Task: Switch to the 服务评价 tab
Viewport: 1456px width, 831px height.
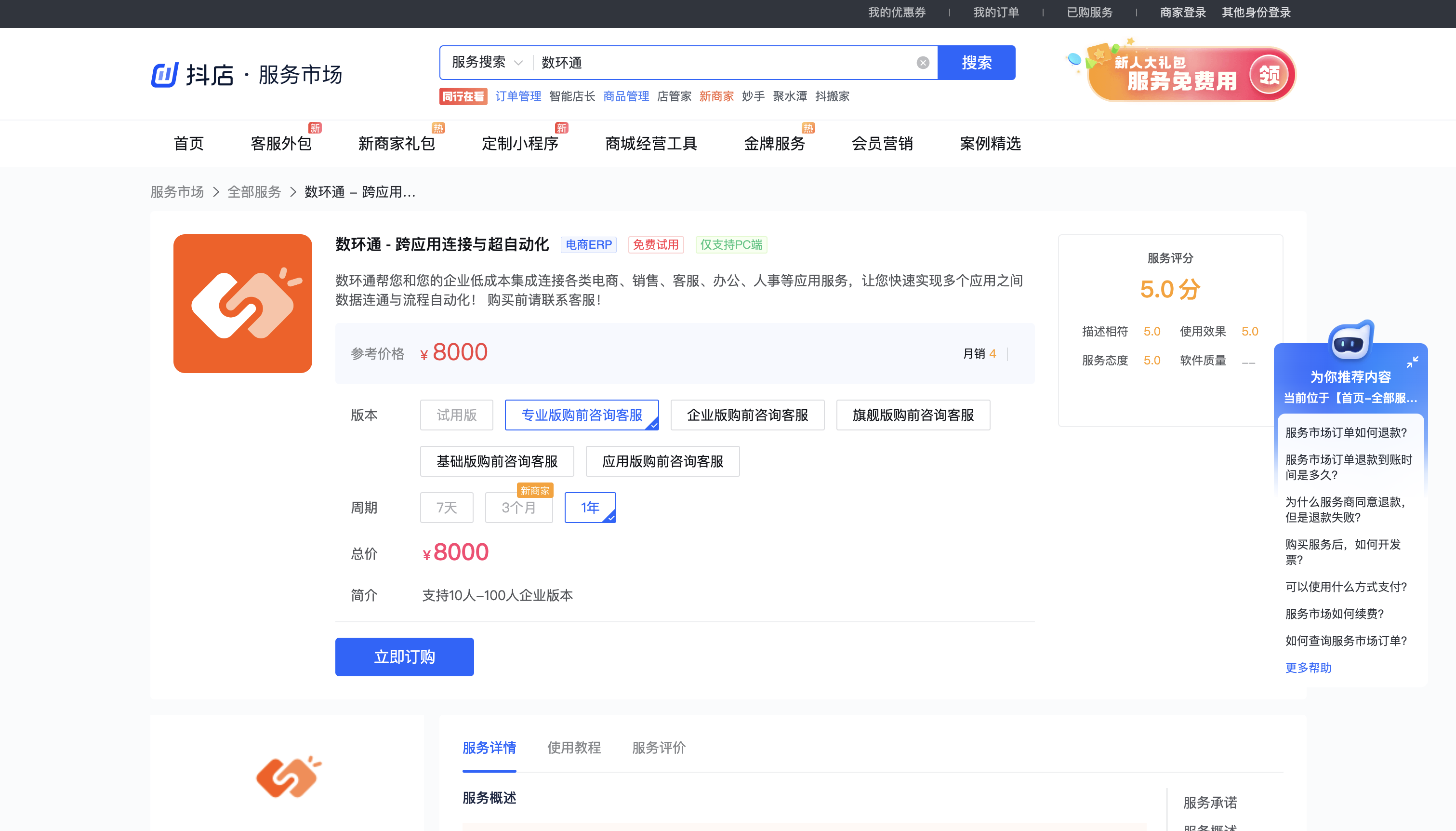Action: pos(659,748)
